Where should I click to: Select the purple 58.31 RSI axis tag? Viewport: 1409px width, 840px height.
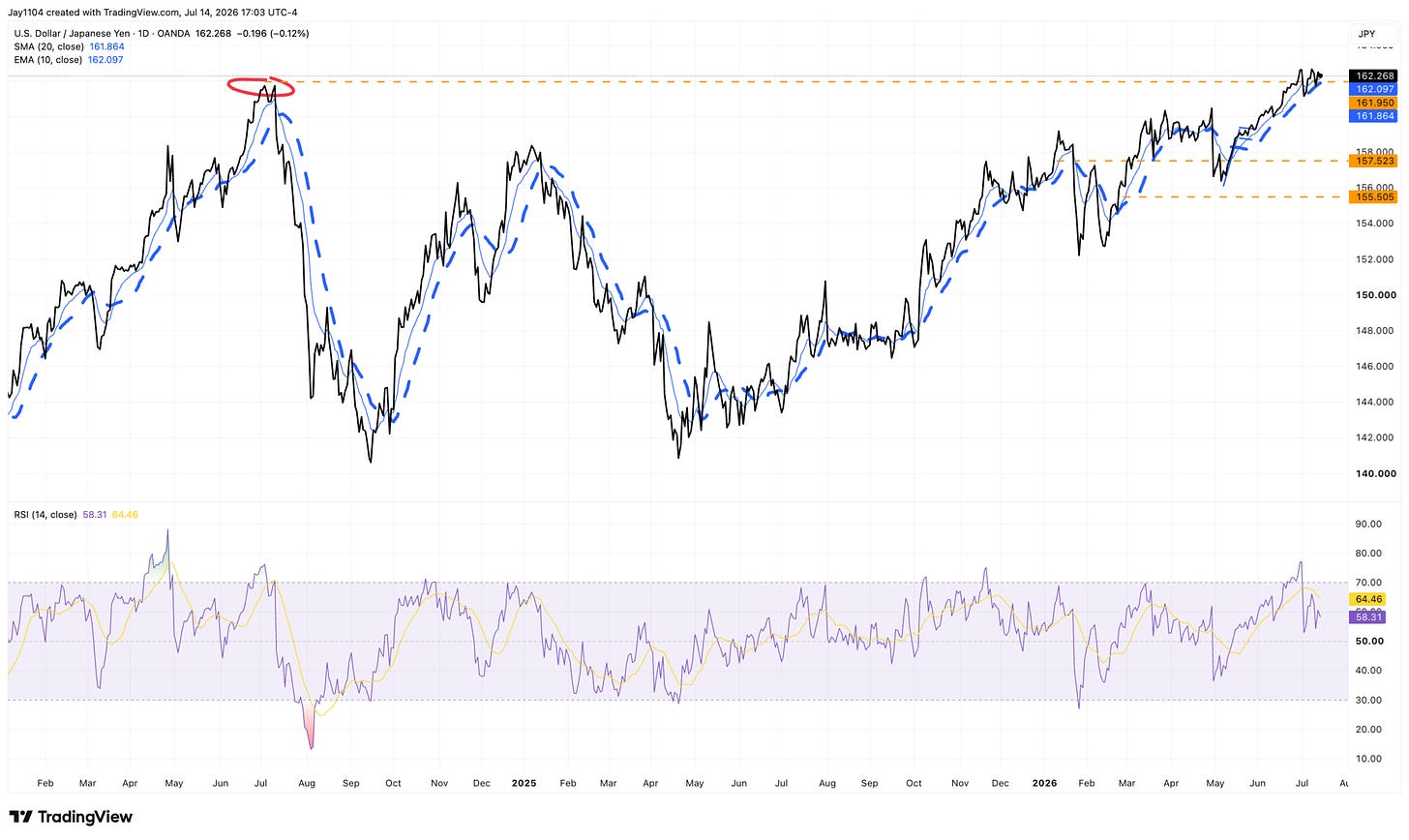click(x=1367, y=616)
